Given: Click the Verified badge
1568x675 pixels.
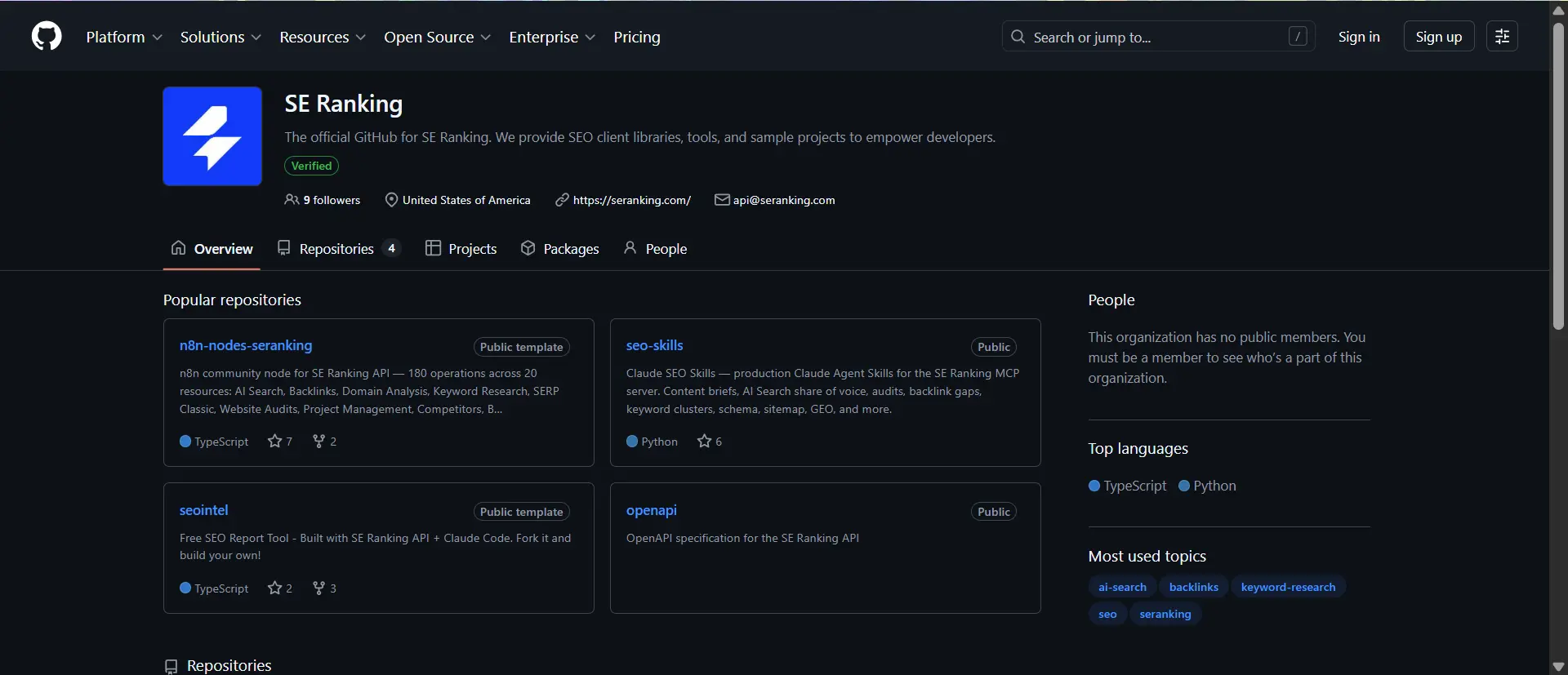Looking at the screenshot, I should pyautogui.click(x=311, y=166).
